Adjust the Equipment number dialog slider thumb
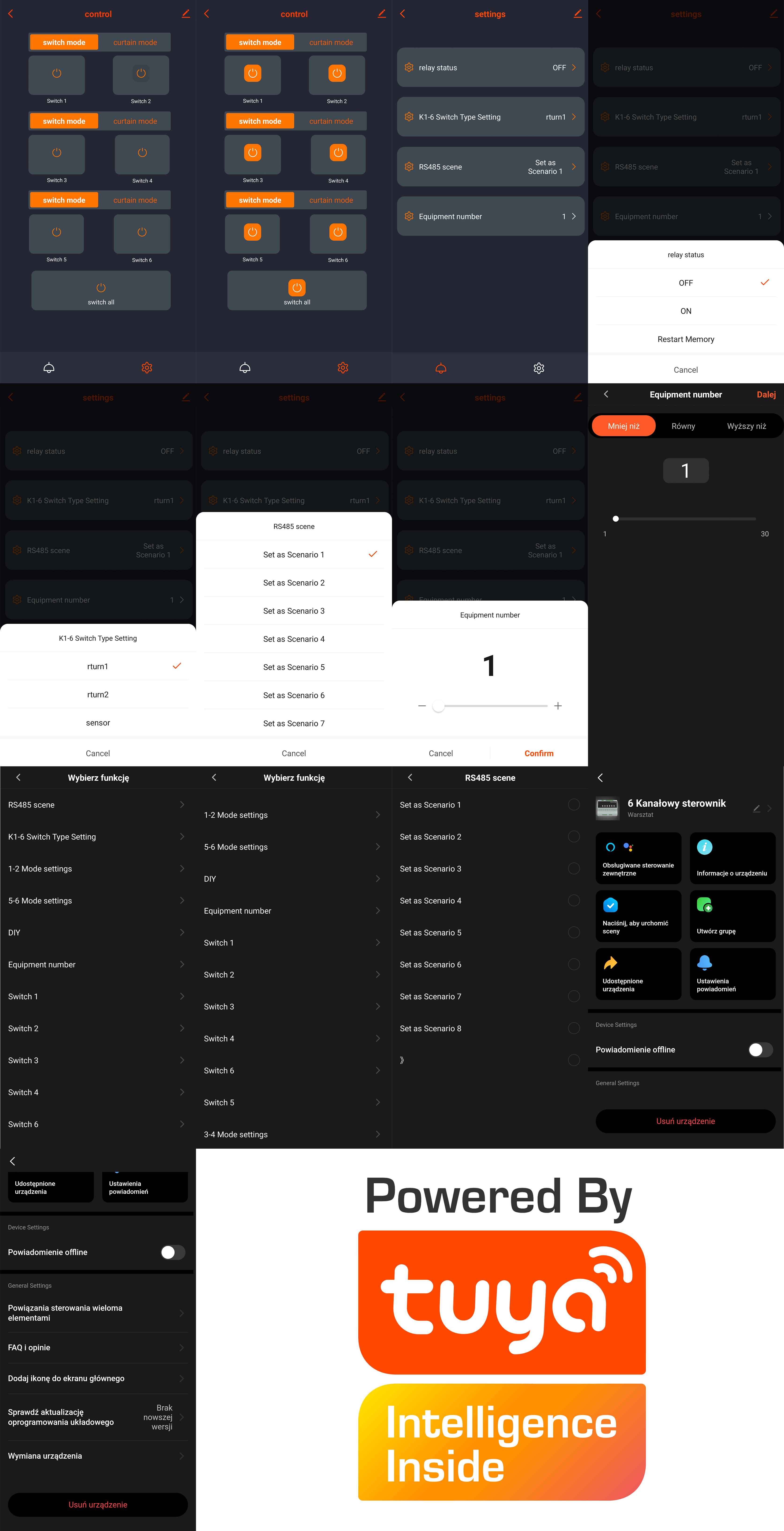Viewport: 784px width, 1531px height. point(438,706)
